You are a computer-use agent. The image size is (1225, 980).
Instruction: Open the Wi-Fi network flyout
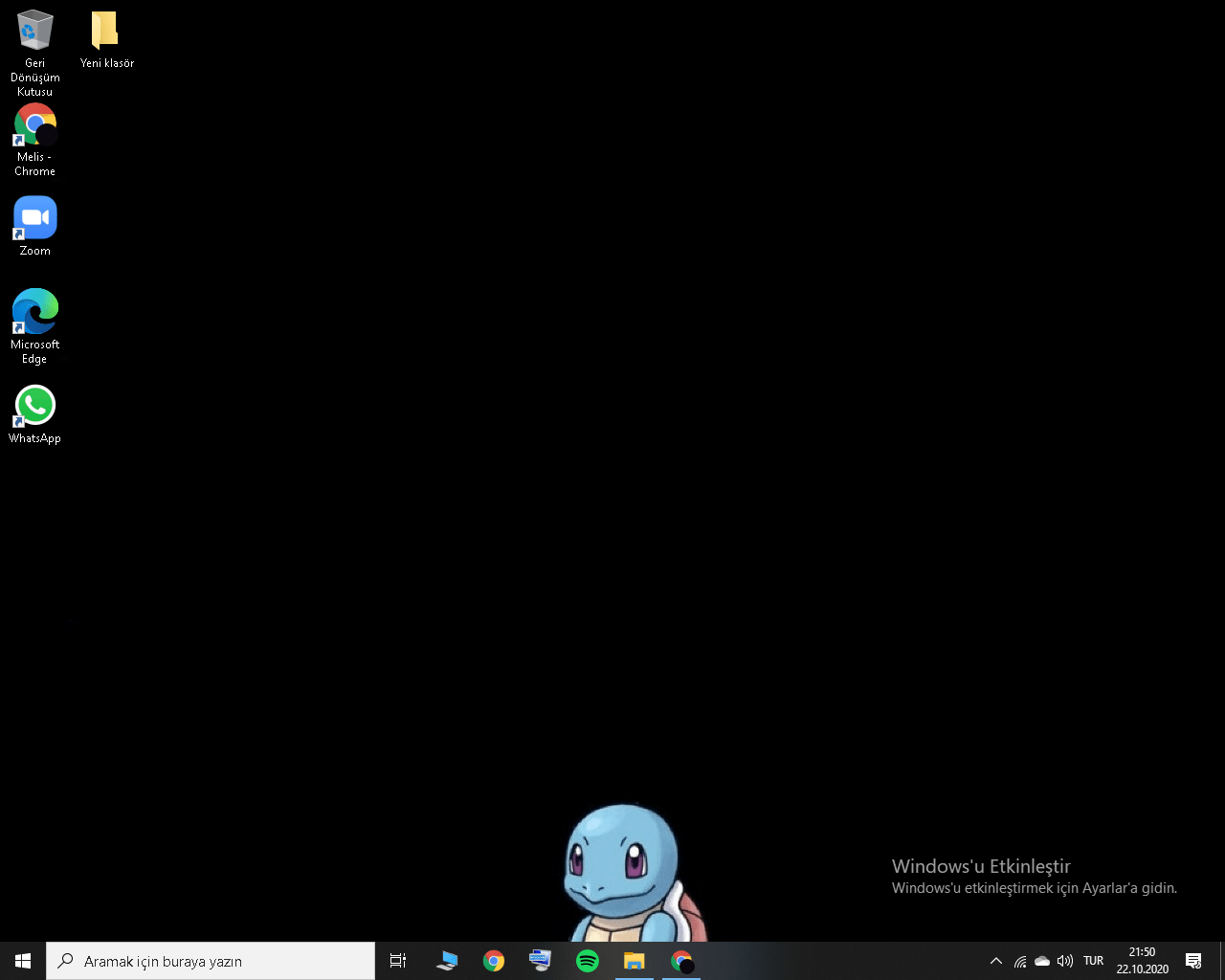pyautogui.click(x=1020, y=961)
